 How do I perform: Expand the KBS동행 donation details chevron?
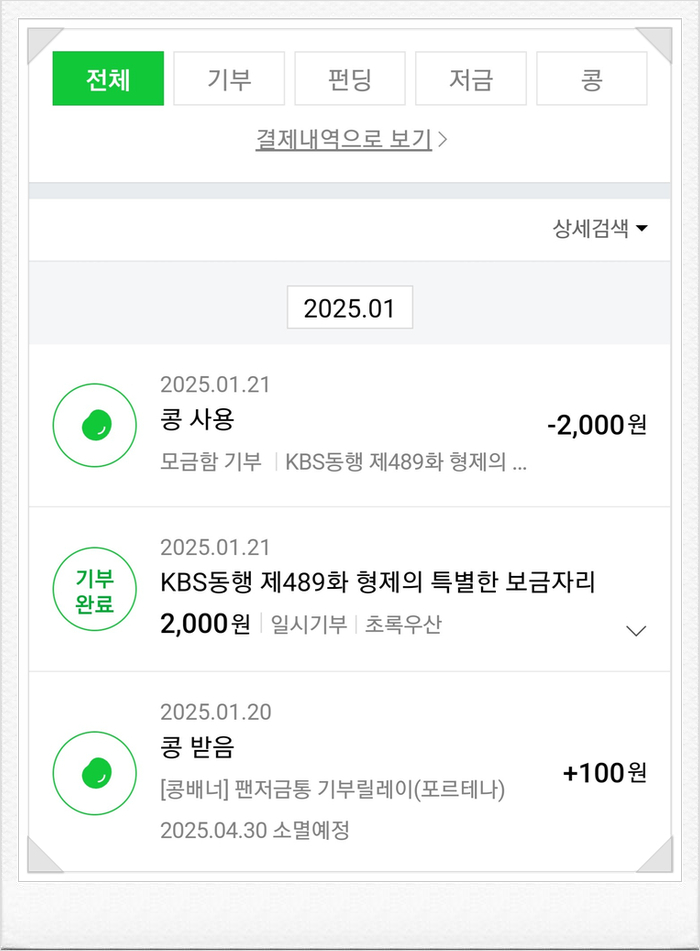(635, 630)
